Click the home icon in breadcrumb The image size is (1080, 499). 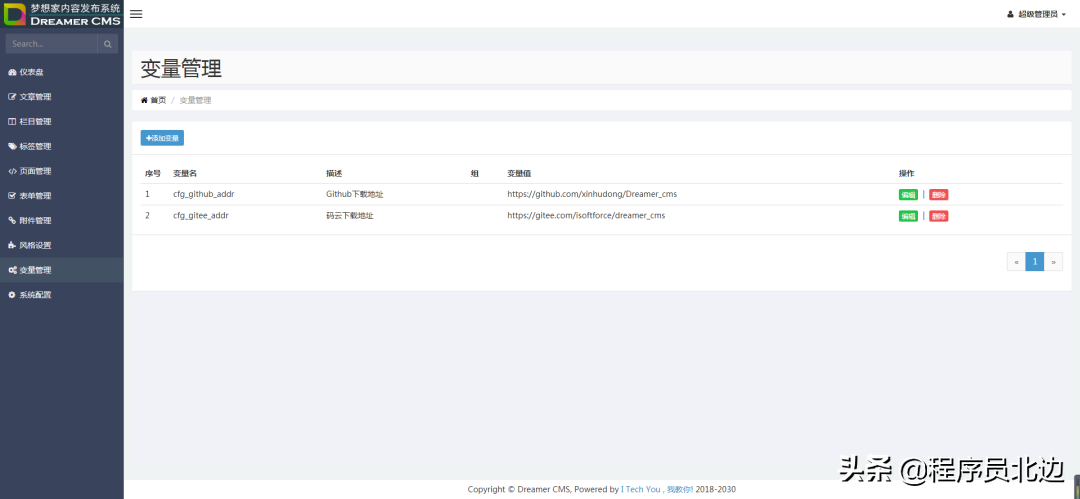pyautogui.click(x=144, y=100)
